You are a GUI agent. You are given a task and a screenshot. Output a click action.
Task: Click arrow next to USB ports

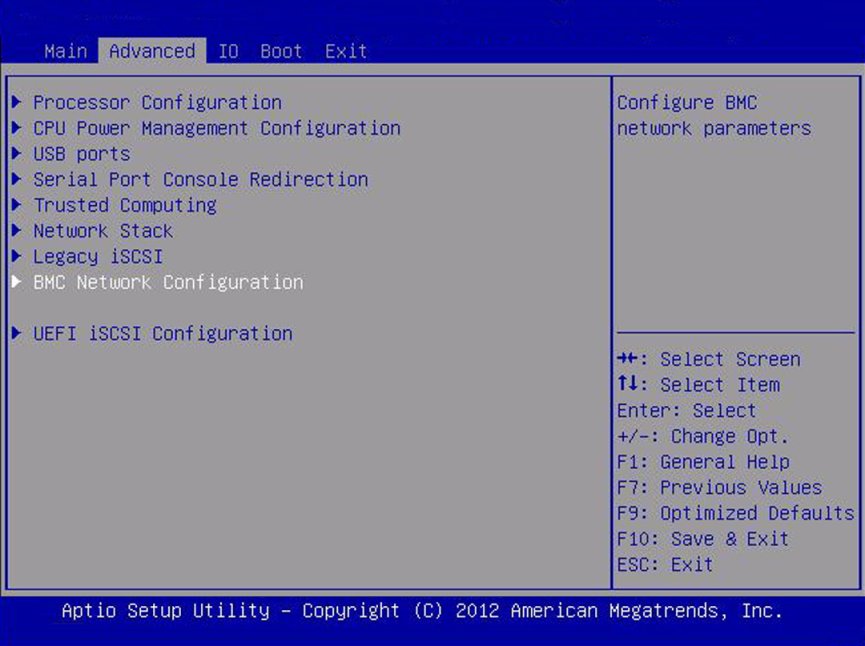click(17, 153)
